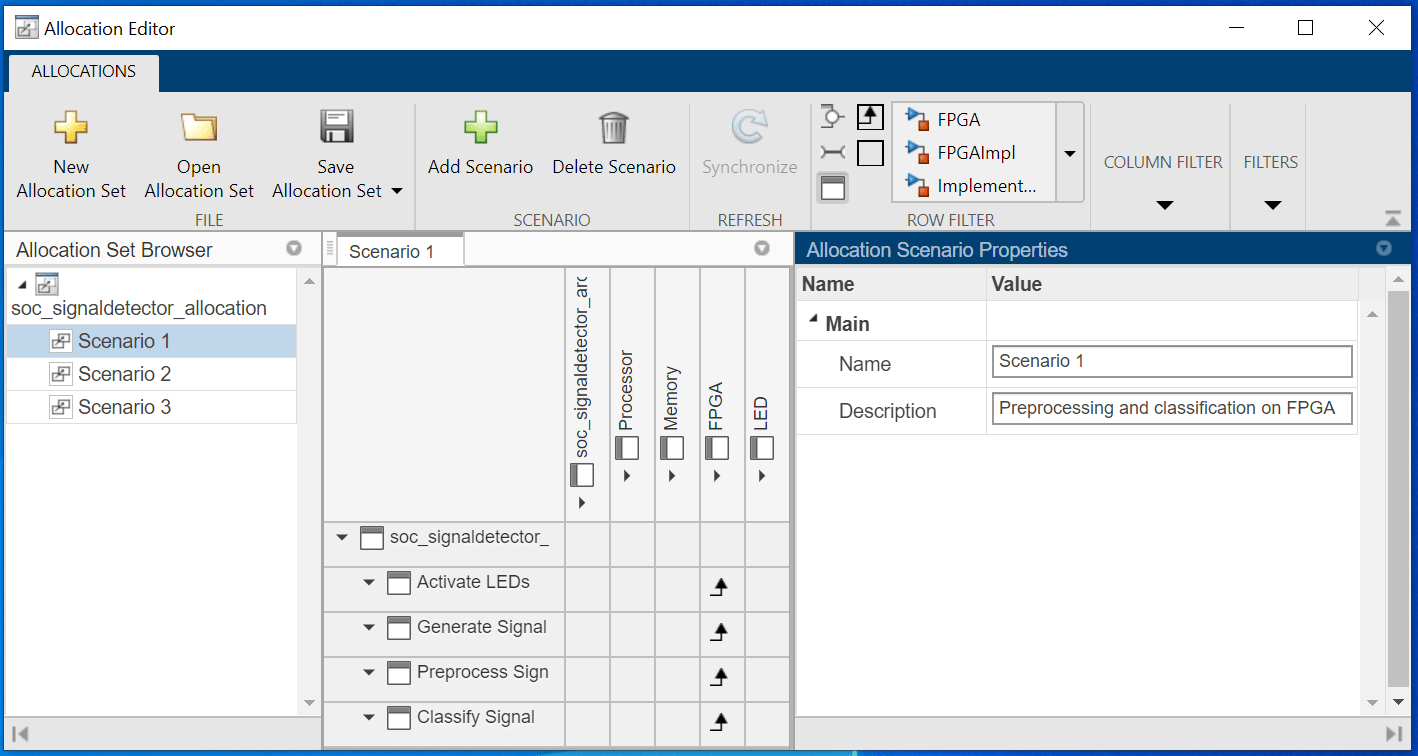Open the Save Allocation Set dropdown arrow
The image size is (1418, 756).
pyautogui.click(x=396, y=191)
